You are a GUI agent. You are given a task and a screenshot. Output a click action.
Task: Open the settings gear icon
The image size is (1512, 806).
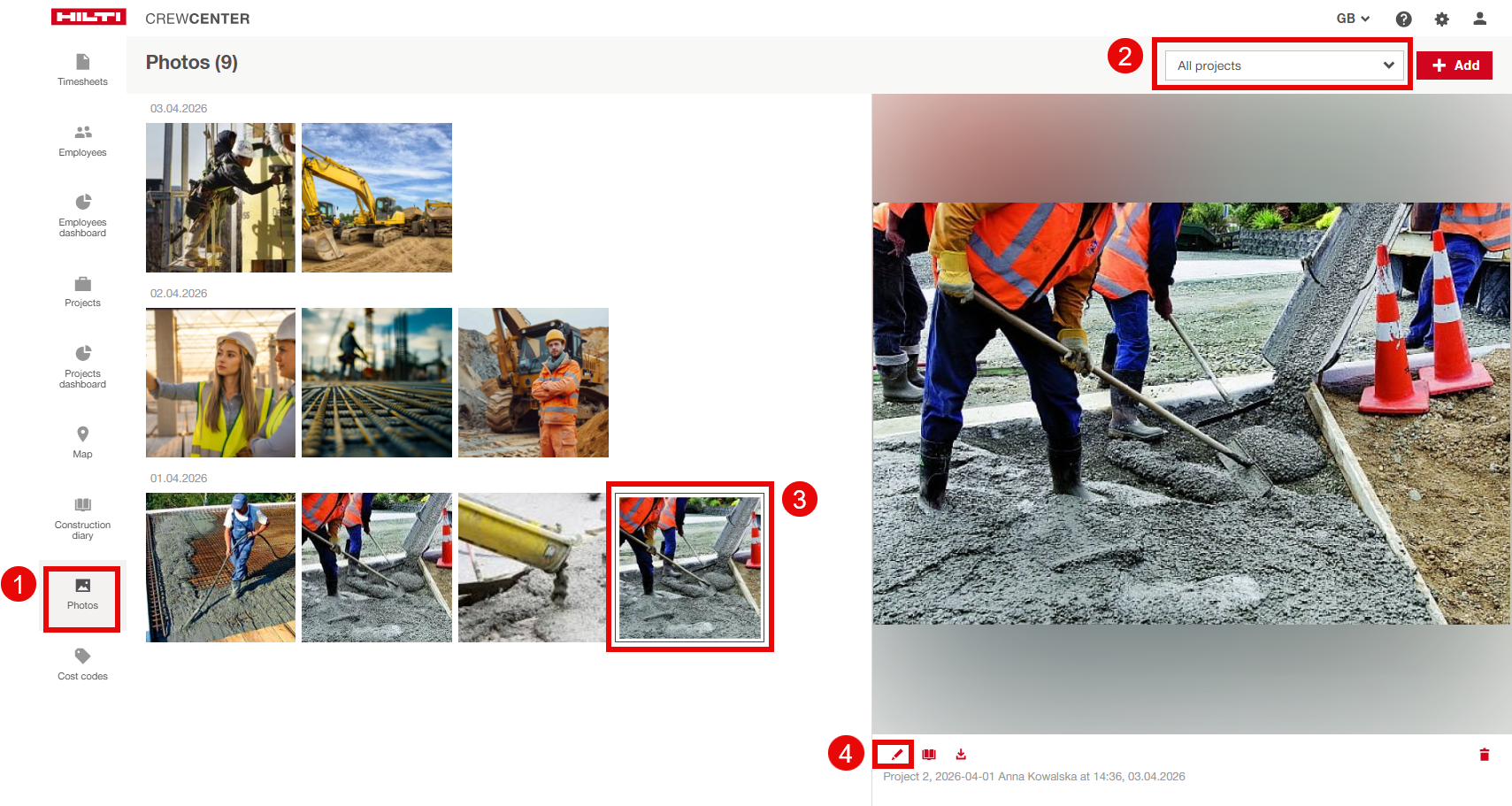(1441, 19)
